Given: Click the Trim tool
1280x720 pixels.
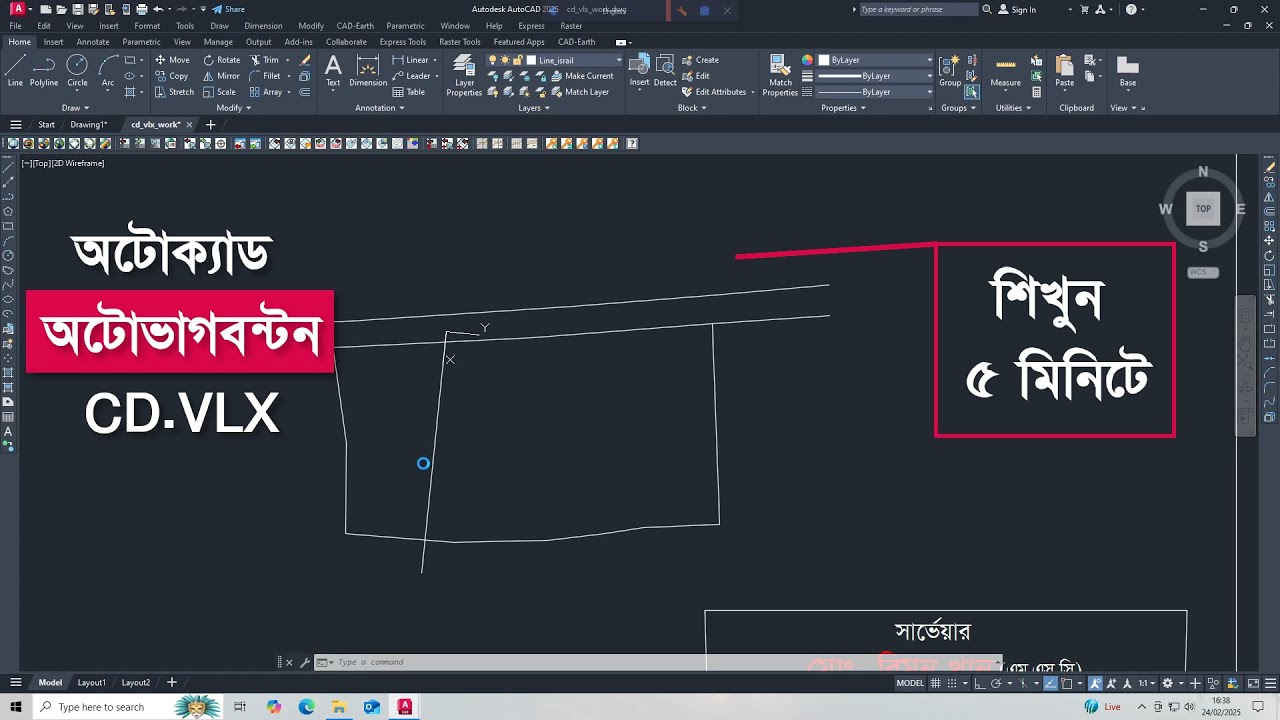Looking at the screenshot, I should point(265,60).
